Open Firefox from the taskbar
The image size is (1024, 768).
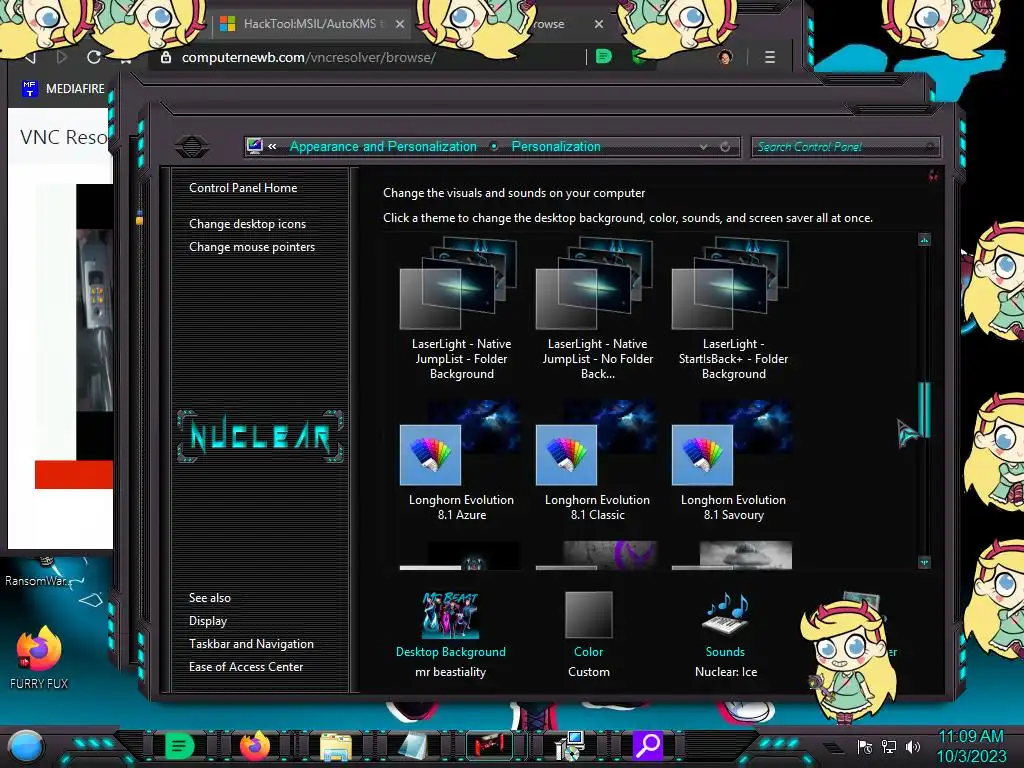255,746
